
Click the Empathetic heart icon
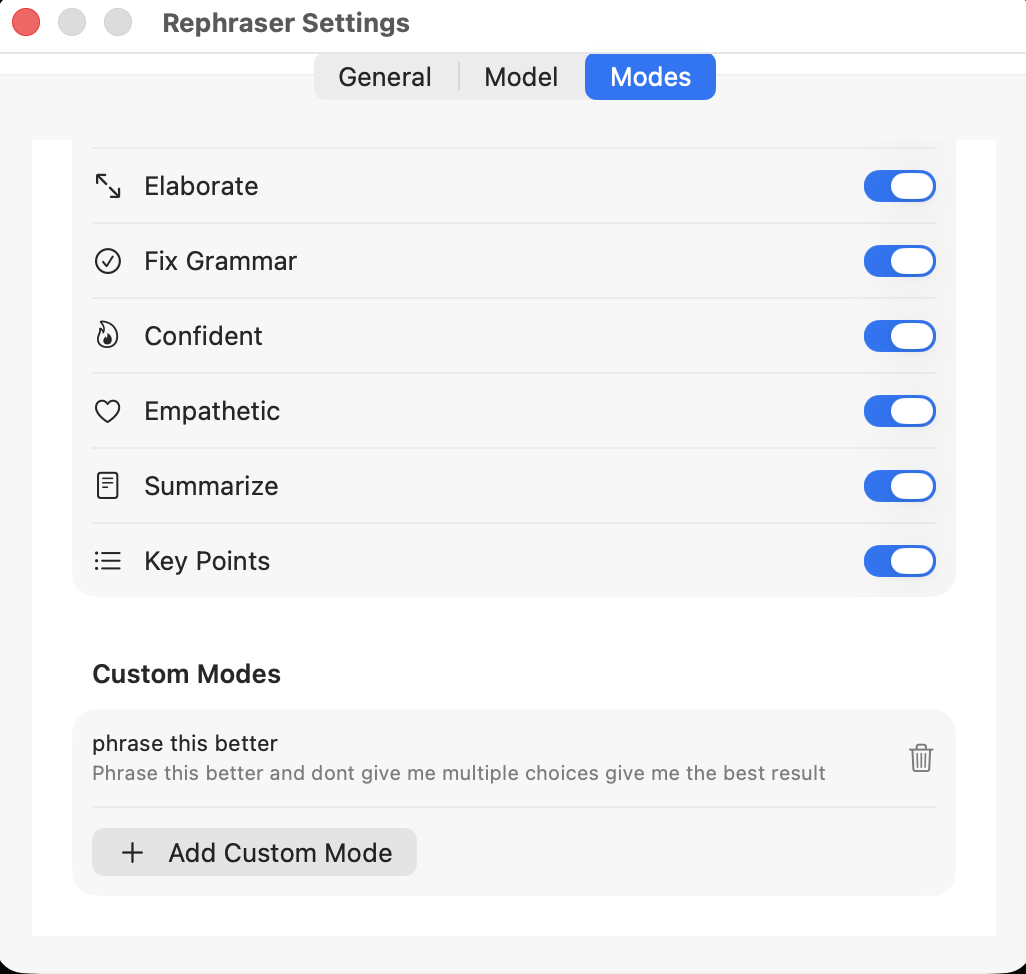coord(107,410)
